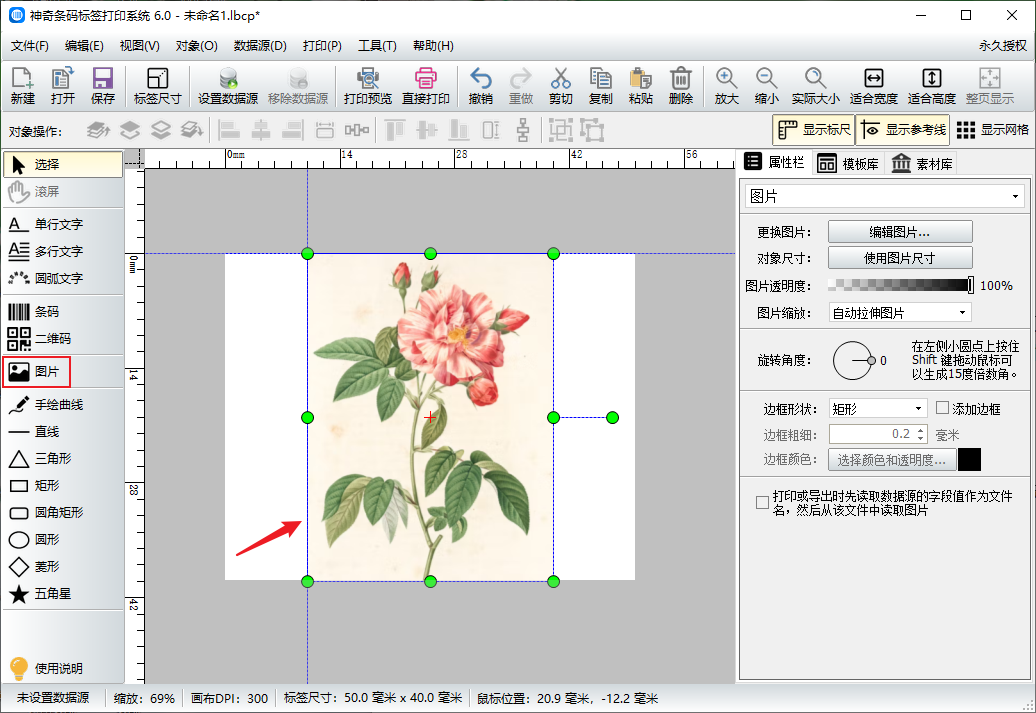The width and height of the screenshot is (1036, 713).
Task: Open the 图片缩放 image scaling dropdown
Action: pyautogui.click(x=900, y=313)
